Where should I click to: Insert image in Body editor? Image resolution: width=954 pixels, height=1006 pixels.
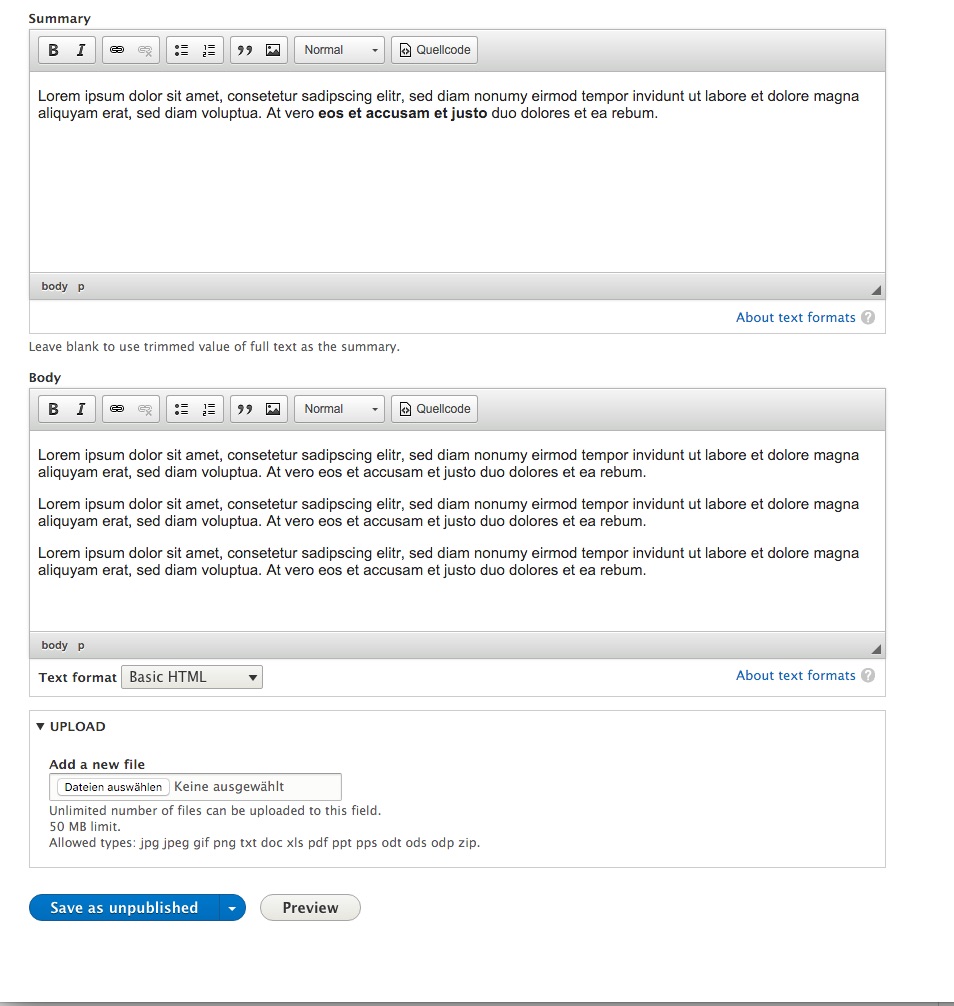point(273,409)
